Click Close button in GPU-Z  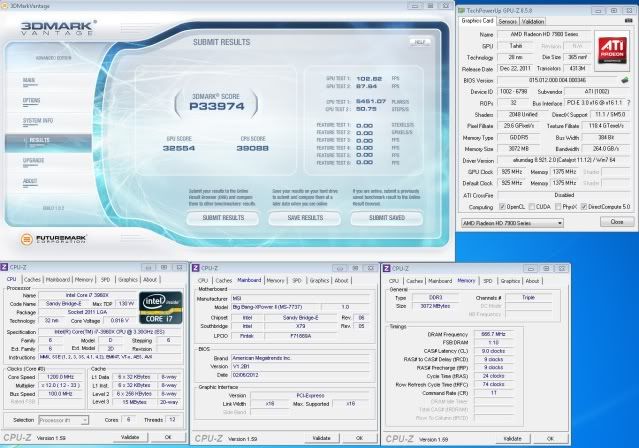(x=617, y=222)
